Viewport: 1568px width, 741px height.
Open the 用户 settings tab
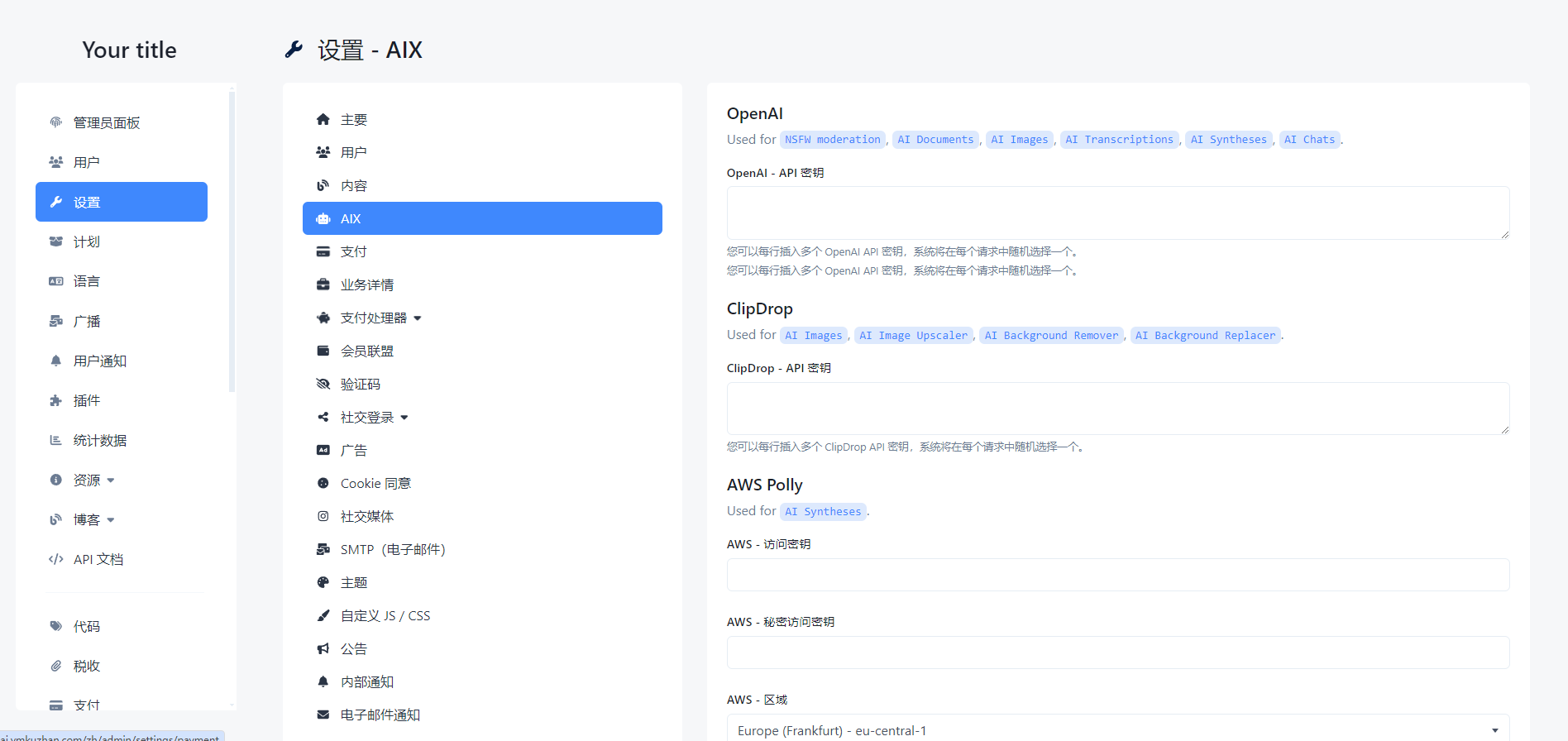[482, 152]
